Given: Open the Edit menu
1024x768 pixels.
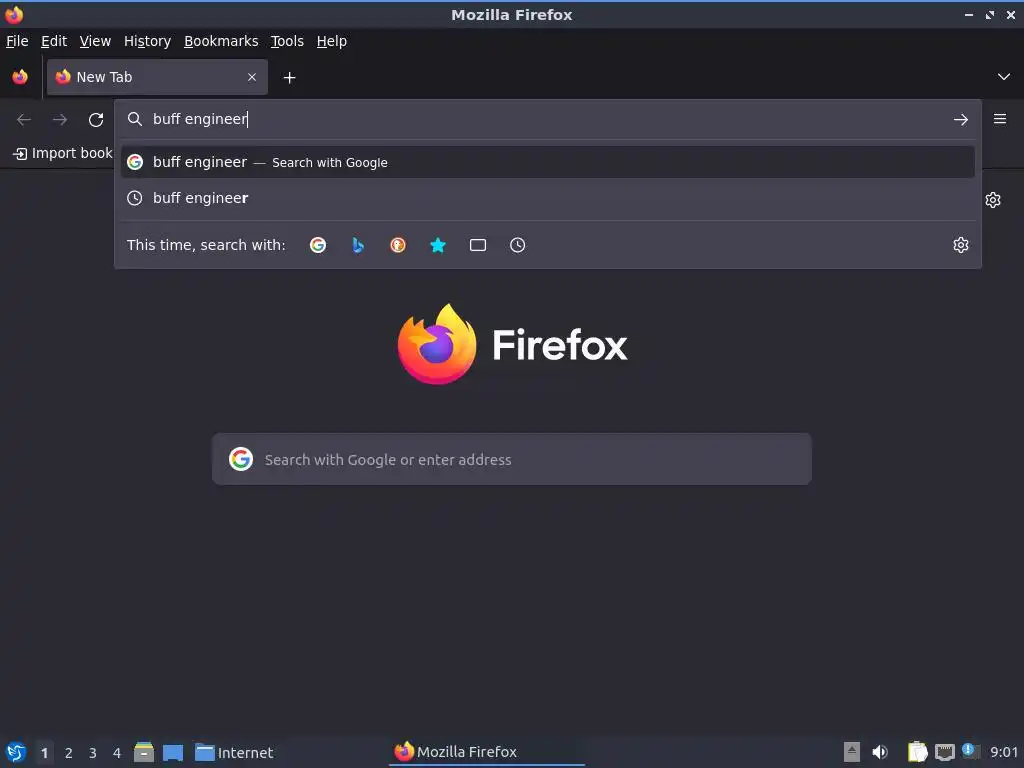Looking at the screenshot, I should pyautogui.click(x=54, y=41).
